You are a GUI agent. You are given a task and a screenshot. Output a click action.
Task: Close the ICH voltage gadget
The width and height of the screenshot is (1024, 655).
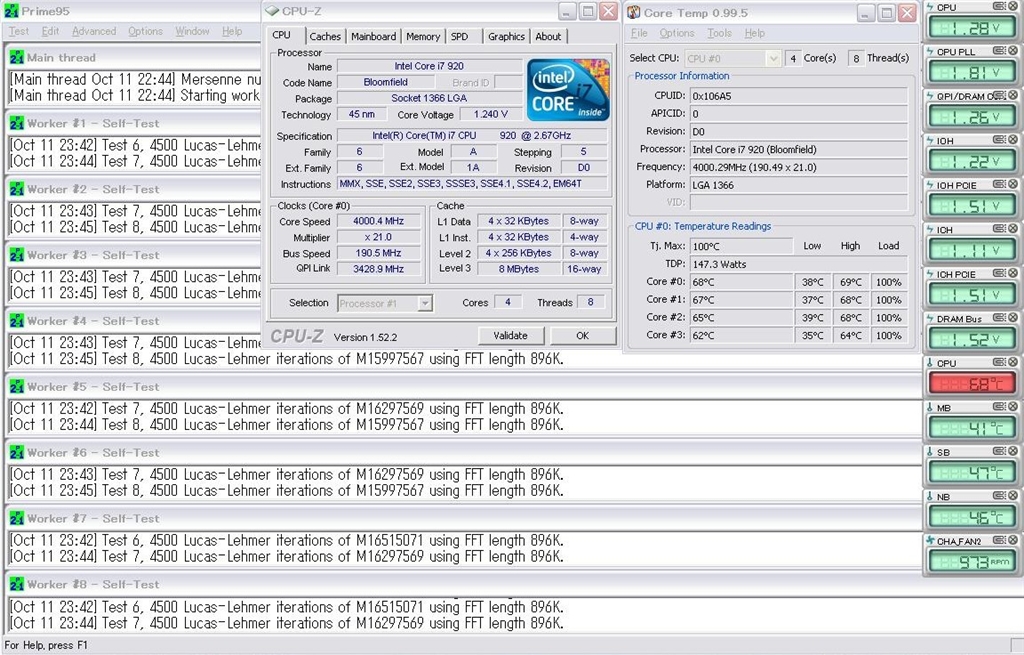click(x=1013, y=229)
